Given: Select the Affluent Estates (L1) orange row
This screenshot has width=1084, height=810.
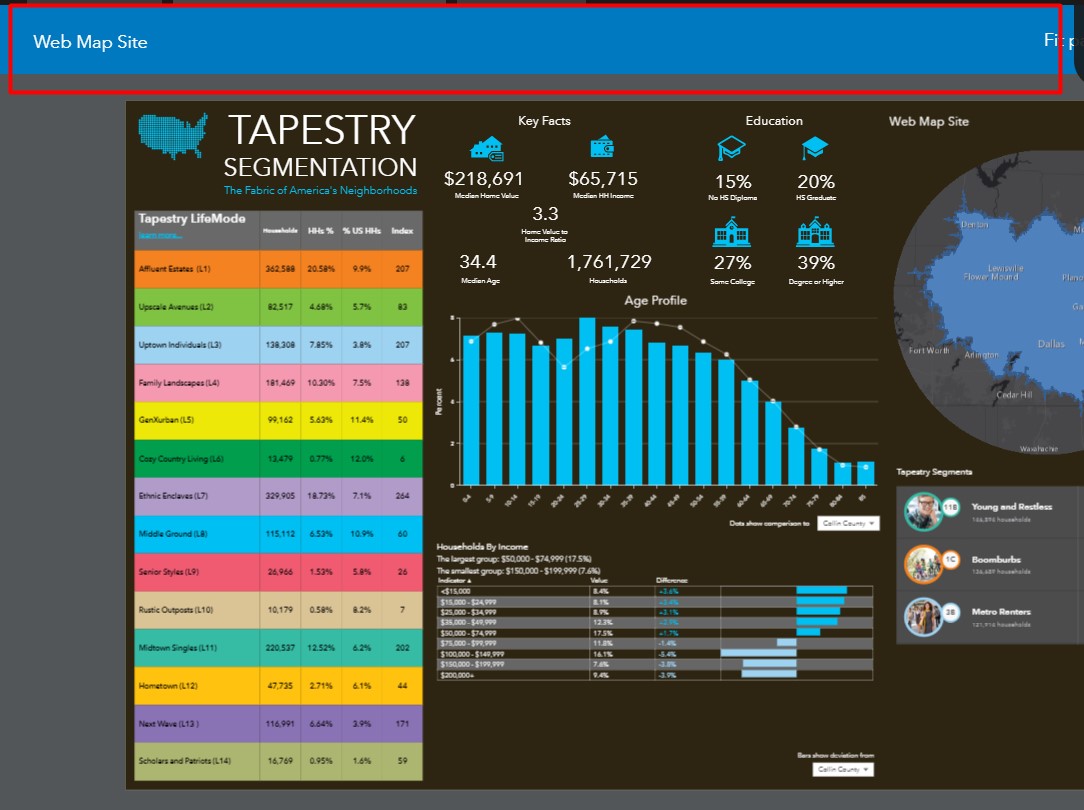Looking at the screenshot, I should [278, 269].
